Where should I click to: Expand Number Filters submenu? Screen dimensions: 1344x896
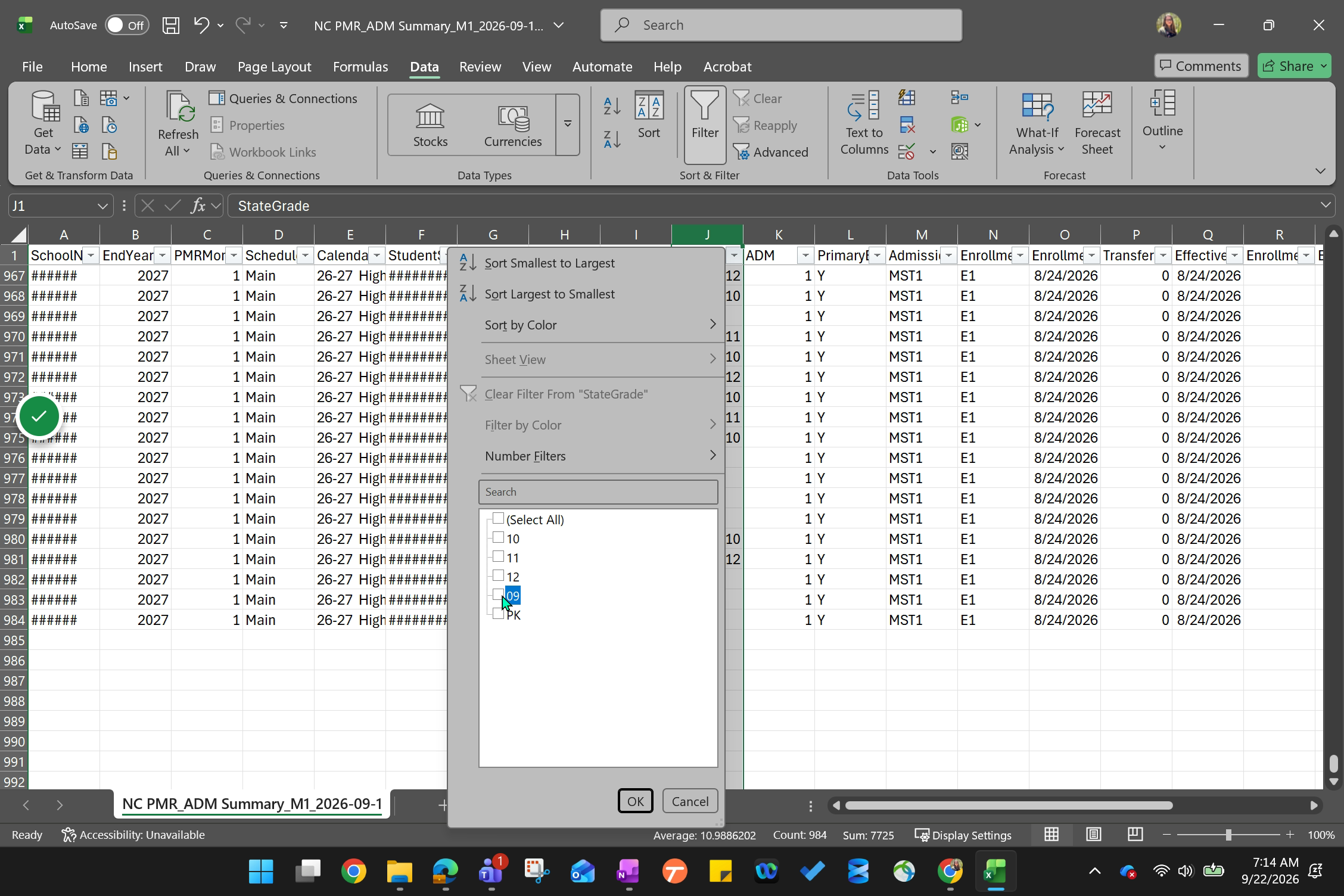coord(601,456)
